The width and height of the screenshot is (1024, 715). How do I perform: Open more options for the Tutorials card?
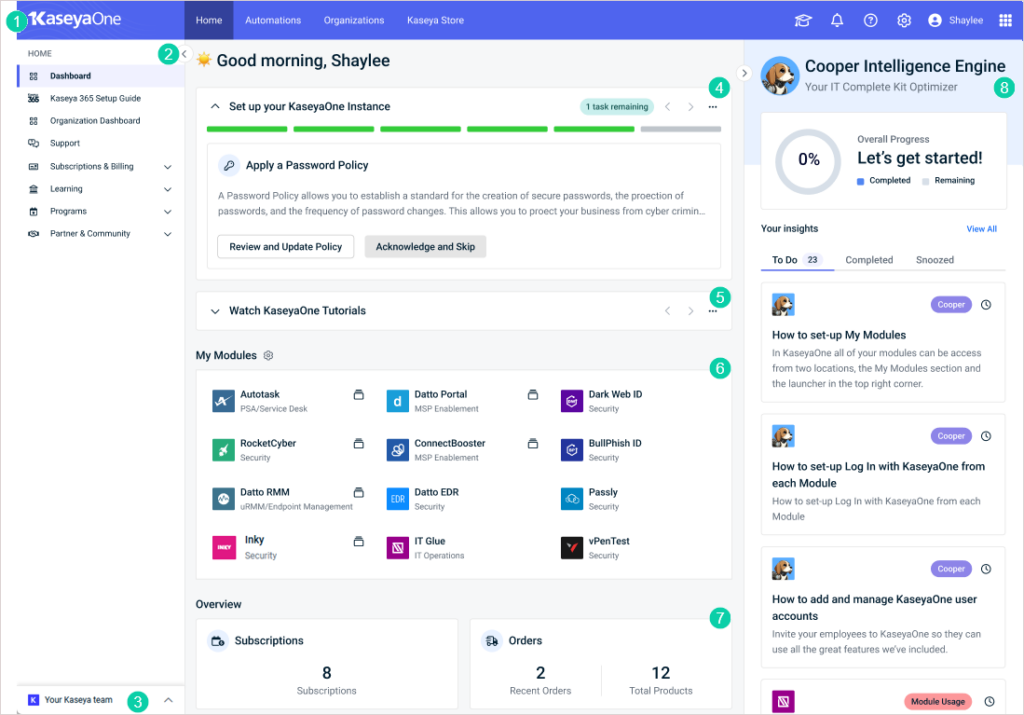[712, 311]
